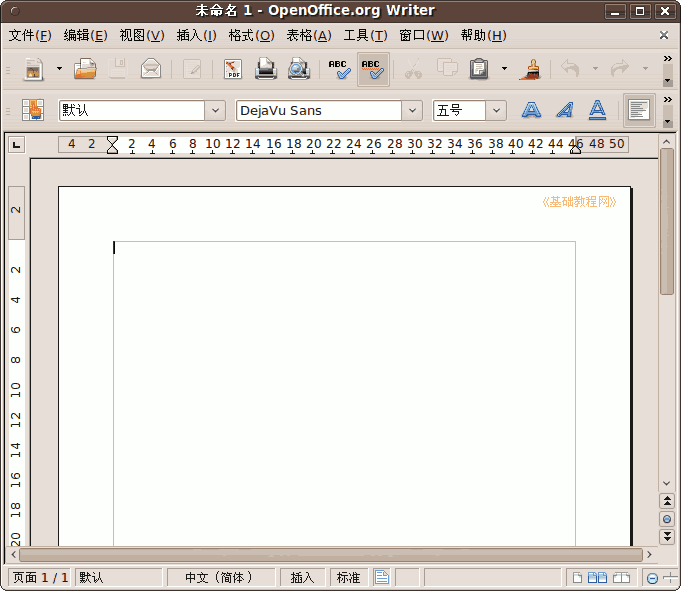Image resolution: width=681 pixels, height=591 pixels.
Task: Open the 文件(F) menu
Action: point(30,36)
